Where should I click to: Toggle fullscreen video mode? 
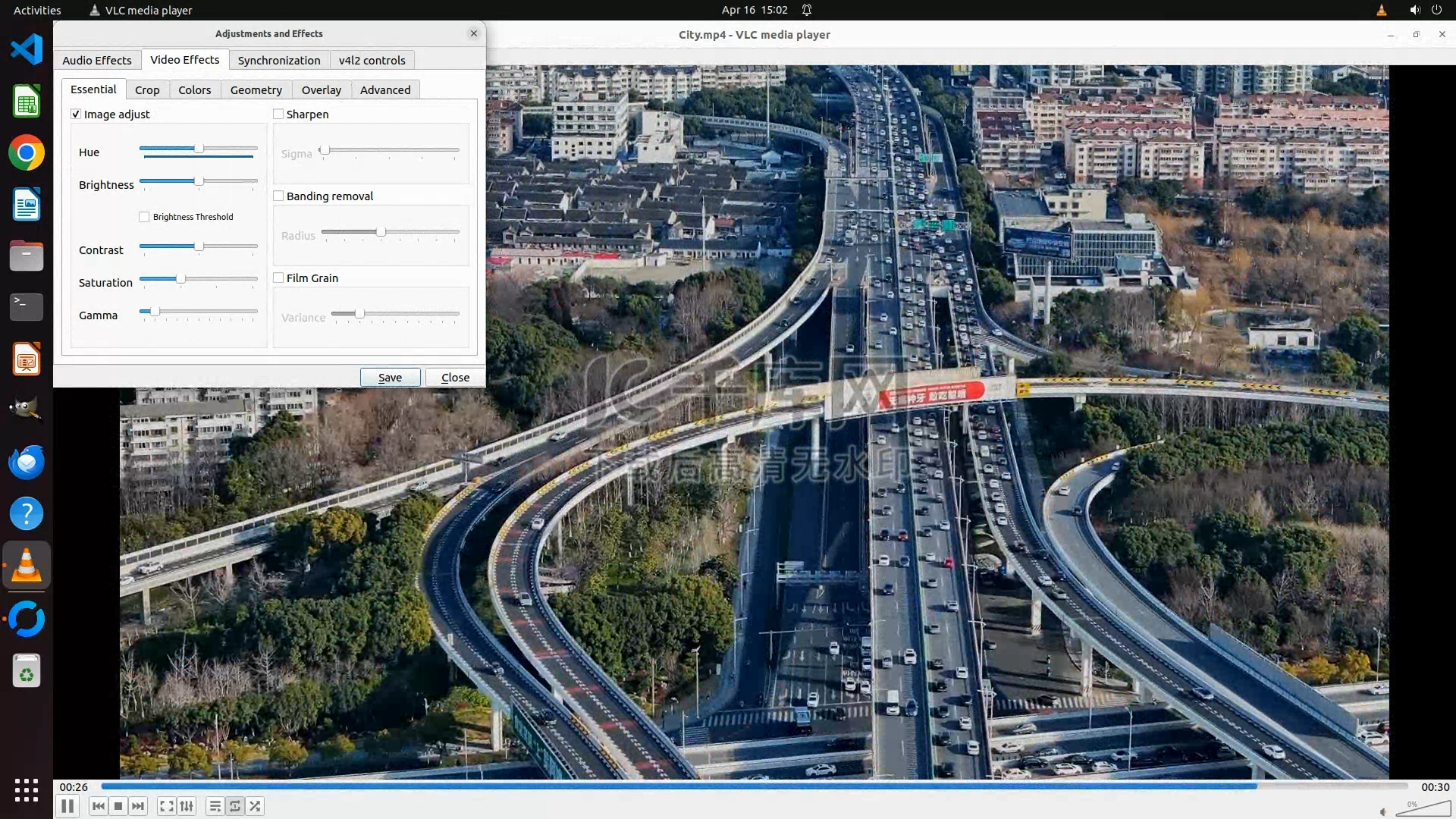167,806
